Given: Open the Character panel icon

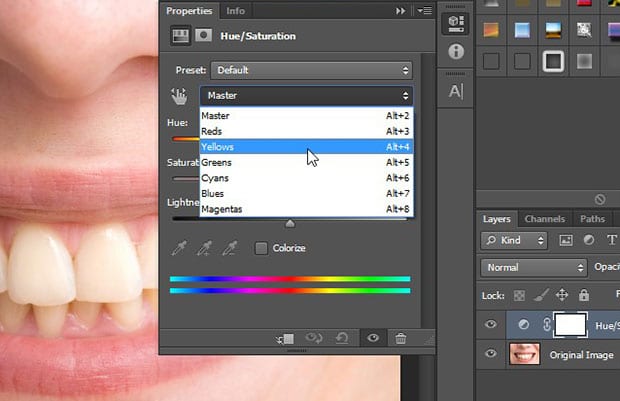Looking at the screenshot, I should (456, 92).
